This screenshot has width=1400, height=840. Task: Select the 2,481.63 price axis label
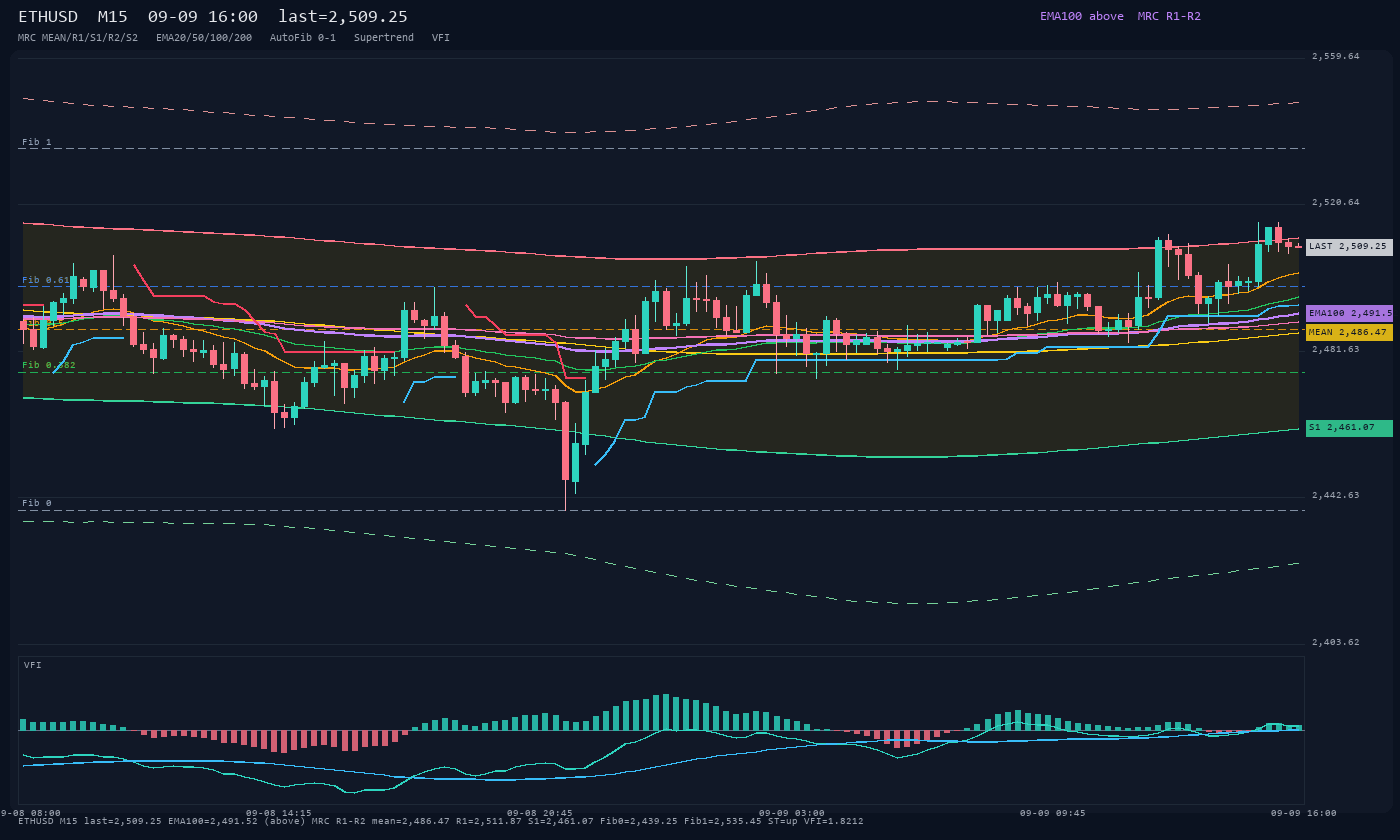pos(1336,349)
